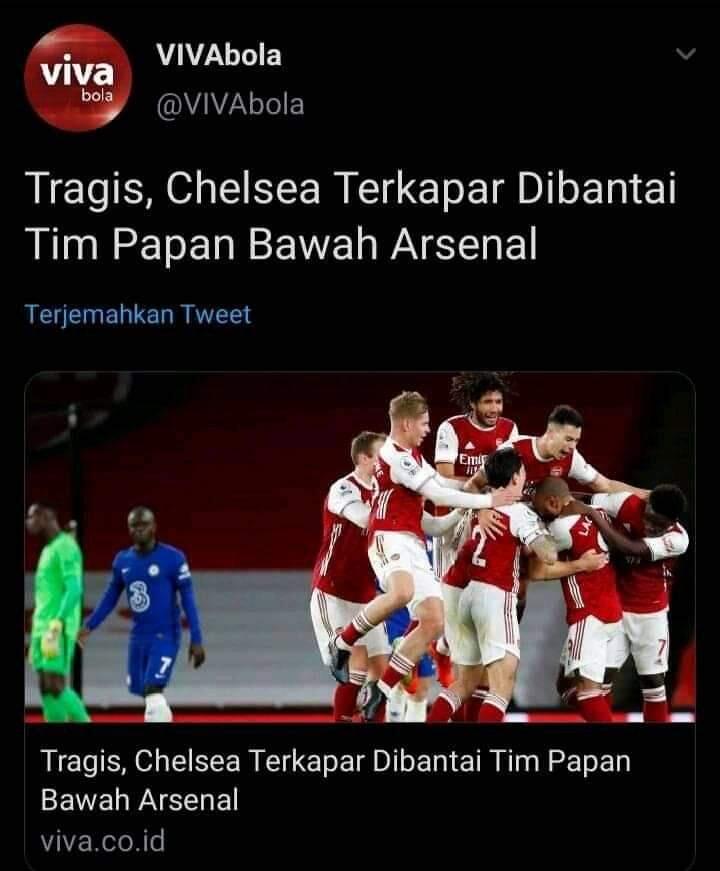Click the 'bola' text in avatar
This screenshot has width=720, height=871.
pyautogui.click(x=97, y=96)
